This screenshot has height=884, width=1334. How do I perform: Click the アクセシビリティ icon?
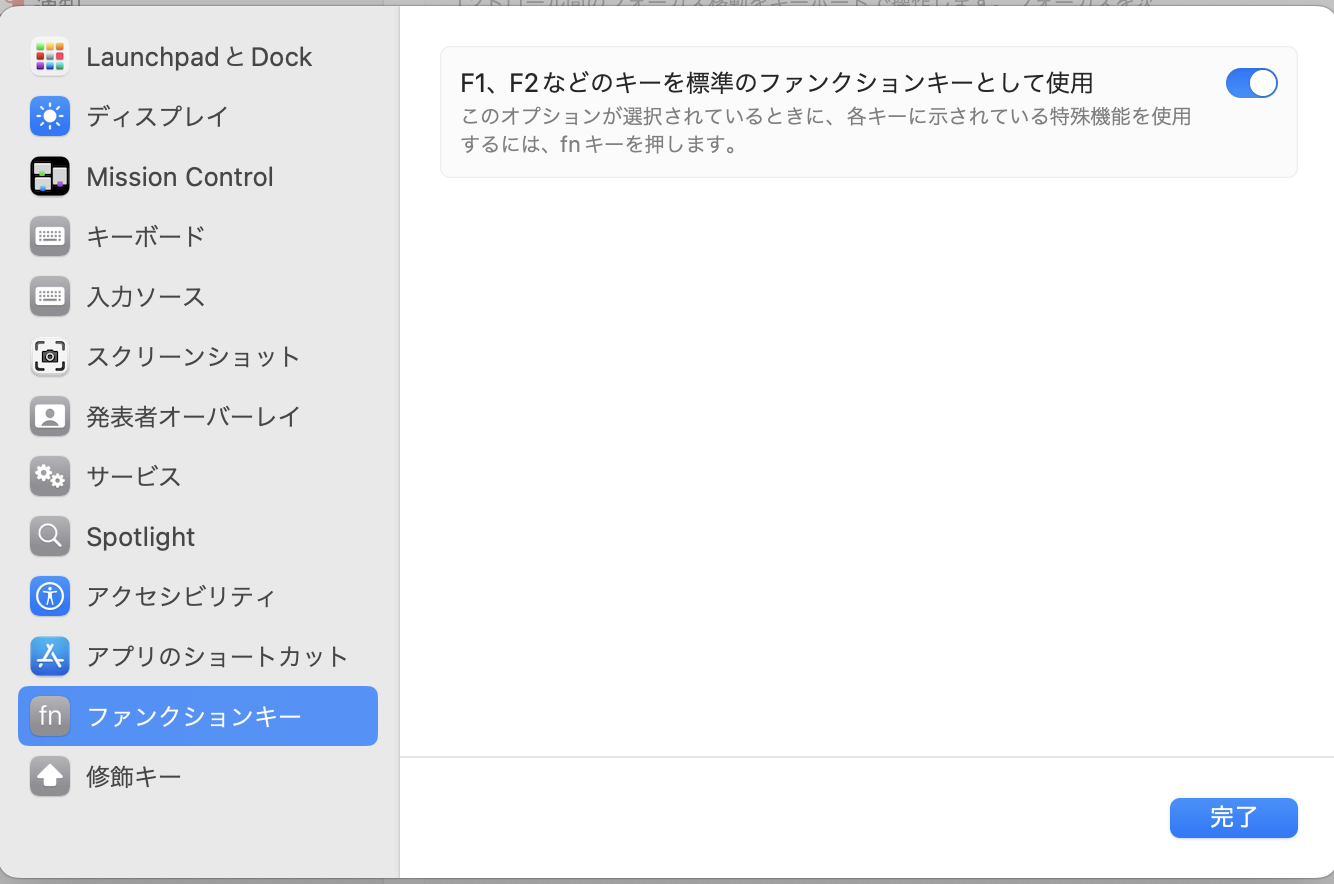49,597
